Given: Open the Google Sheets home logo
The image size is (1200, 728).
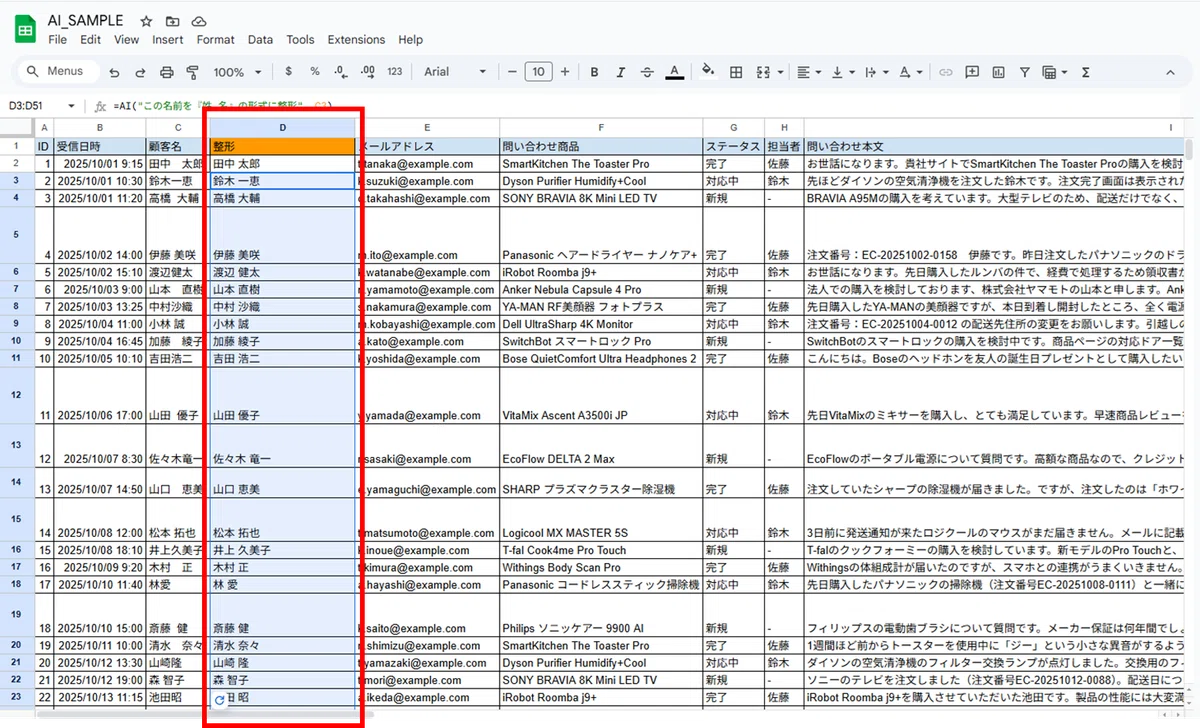Looking at the screenshot, I should 25,29.
